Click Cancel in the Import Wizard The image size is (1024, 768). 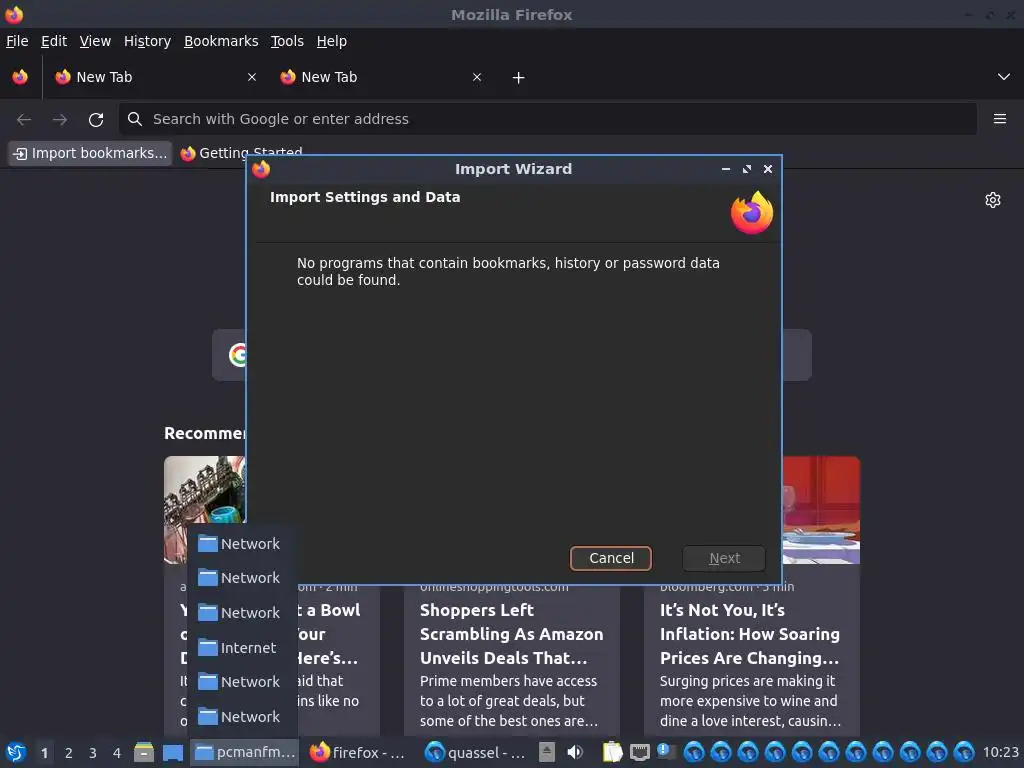pyautogui.click(x=611, y=558)
